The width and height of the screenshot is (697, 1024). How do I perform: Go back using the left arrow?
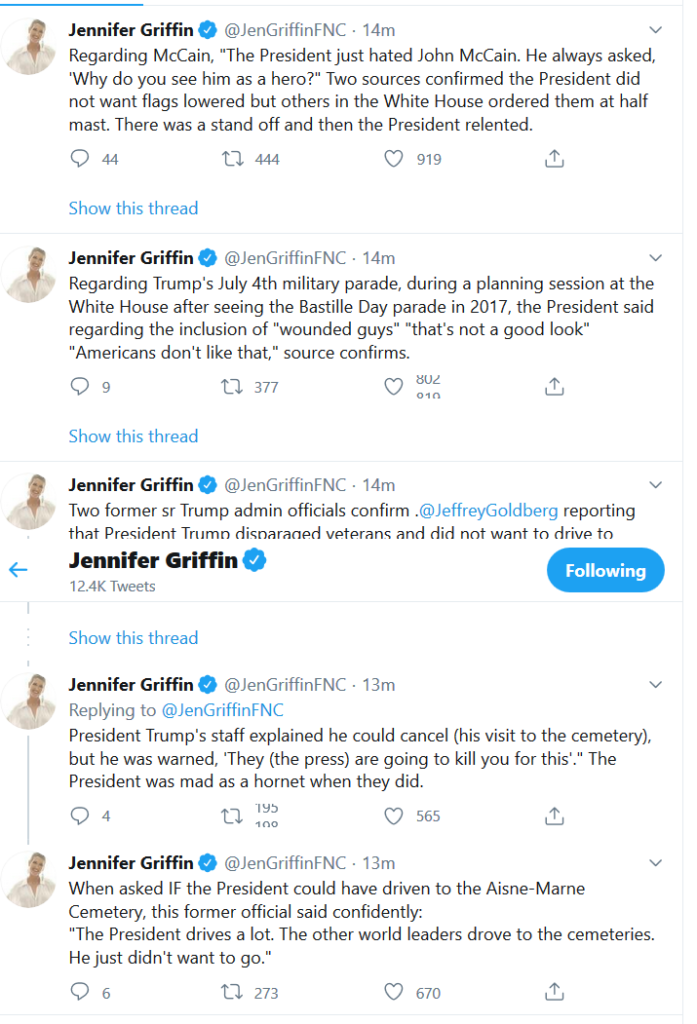tap(18, 570)
